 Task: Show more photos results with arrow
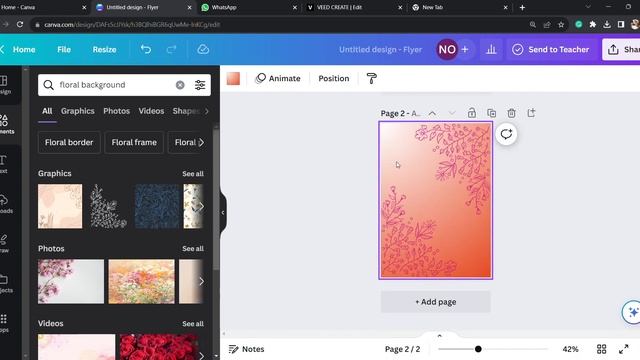(201, 282)
